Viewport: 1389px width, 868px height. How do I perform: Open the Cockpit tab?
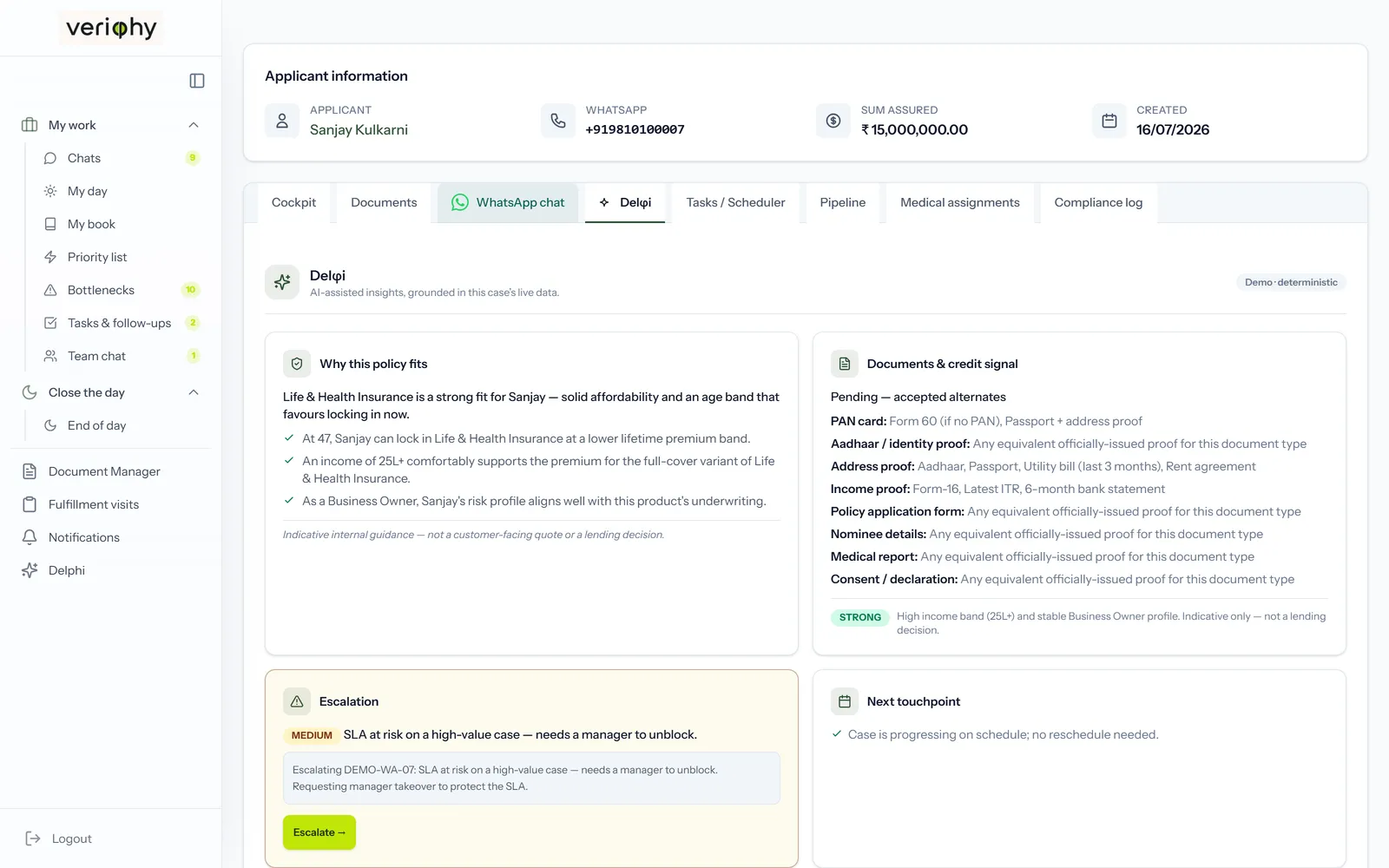(x=293, y=202)
